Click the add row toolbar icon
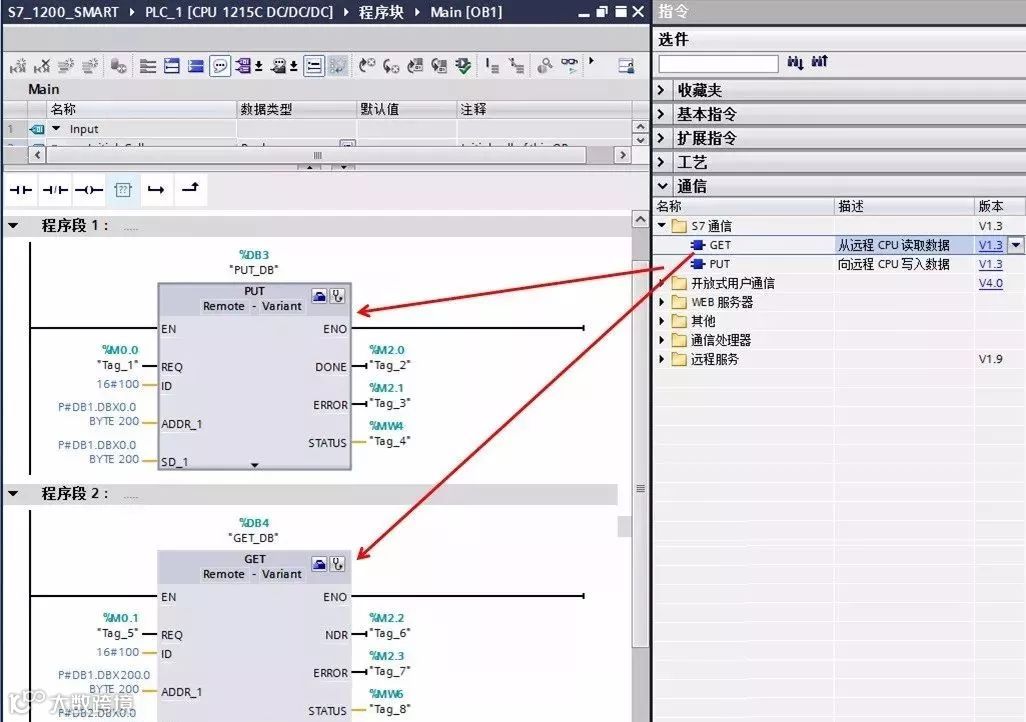The image size is (1026, 722). click(90, 65)
